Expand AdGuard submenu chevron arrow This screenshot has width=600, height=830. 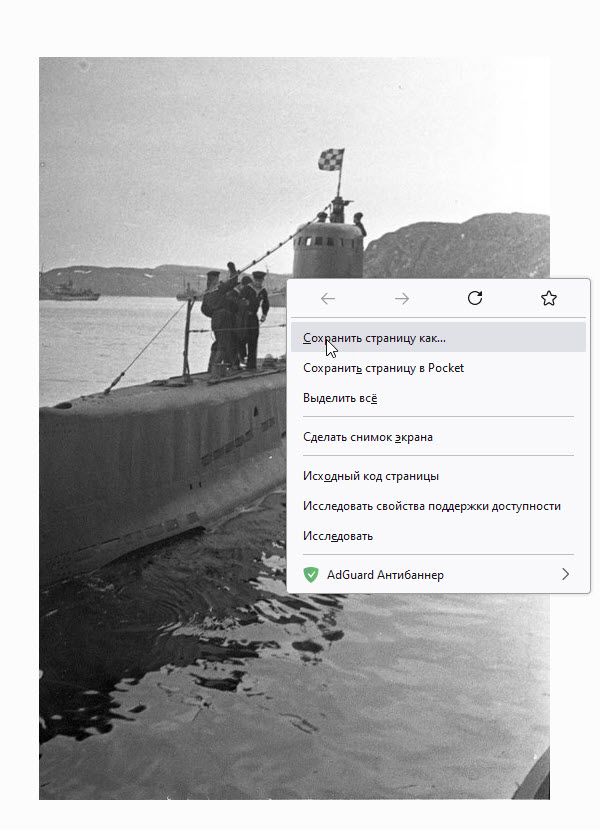coord(566,574)
